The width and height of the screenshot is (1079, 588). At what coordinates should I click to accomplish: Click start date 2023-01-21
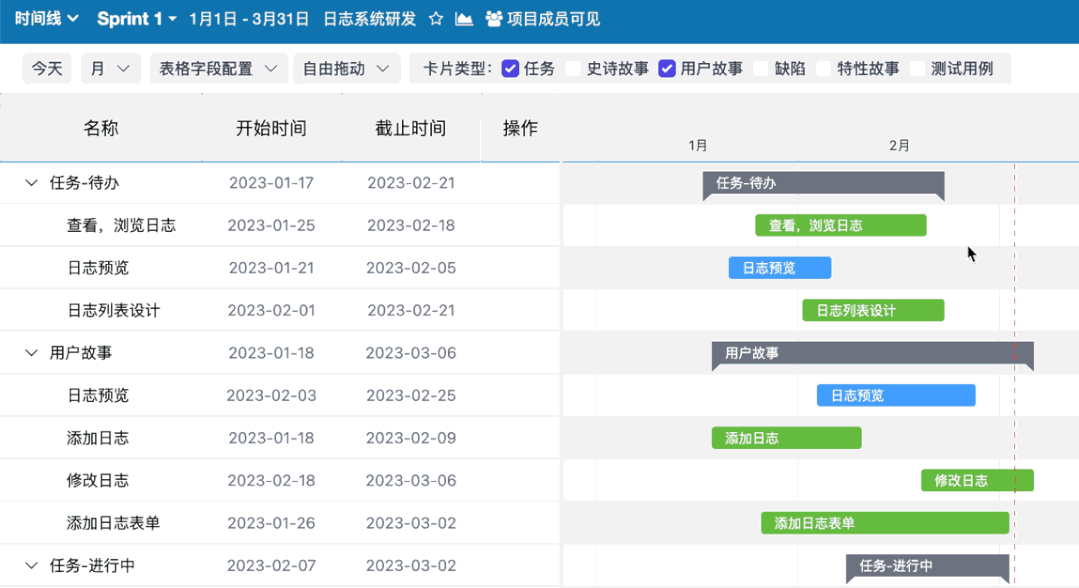(x=271, y=268)
